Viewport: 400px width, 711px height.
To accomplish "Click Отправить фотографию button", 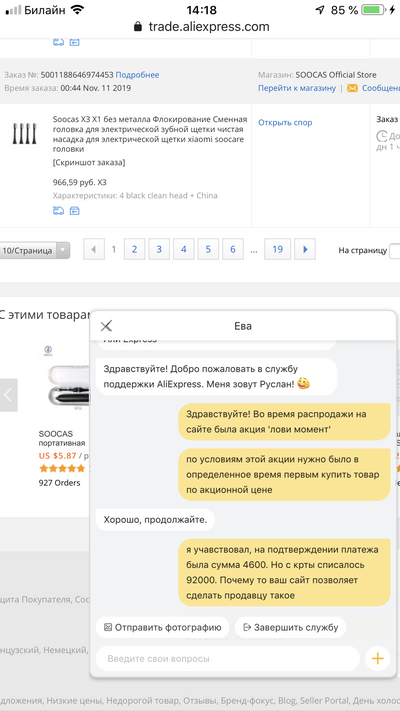I will (x=162, y=628).
